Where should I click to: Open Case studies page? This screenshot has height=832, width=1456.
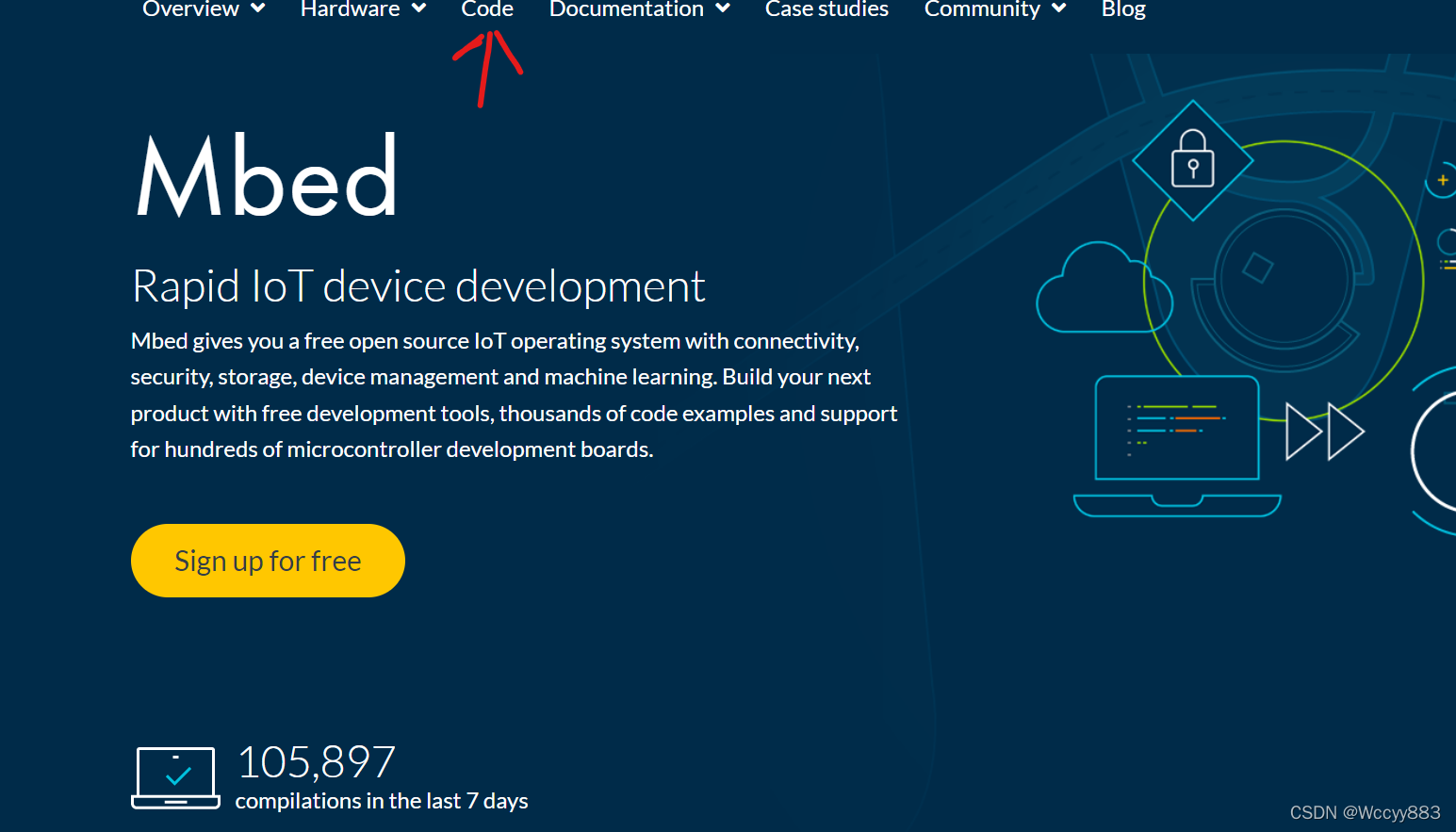point(826,8)
